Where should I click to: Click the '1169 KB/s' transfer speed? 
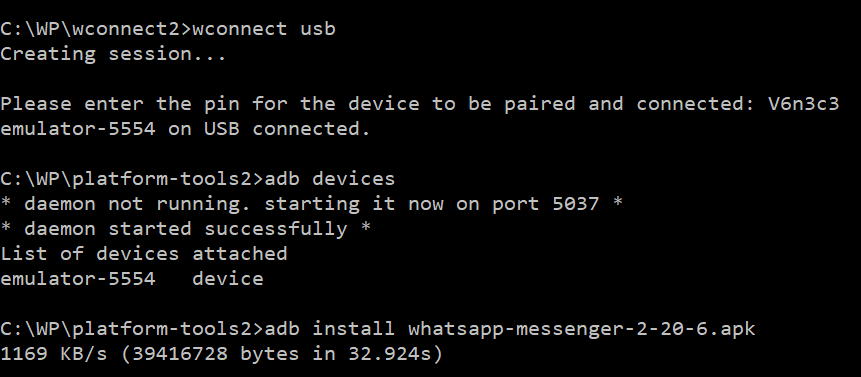tap(54, 354)
